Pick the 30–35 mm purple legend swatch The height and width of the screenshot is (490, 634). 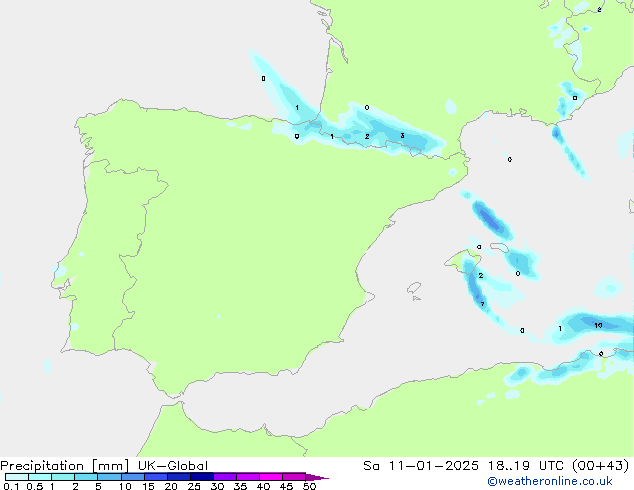point(225,477)
